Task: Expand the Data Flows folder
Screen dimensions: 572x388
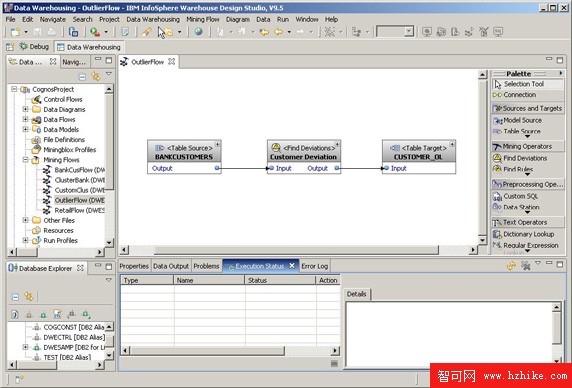Action: [x=25, y=119]
